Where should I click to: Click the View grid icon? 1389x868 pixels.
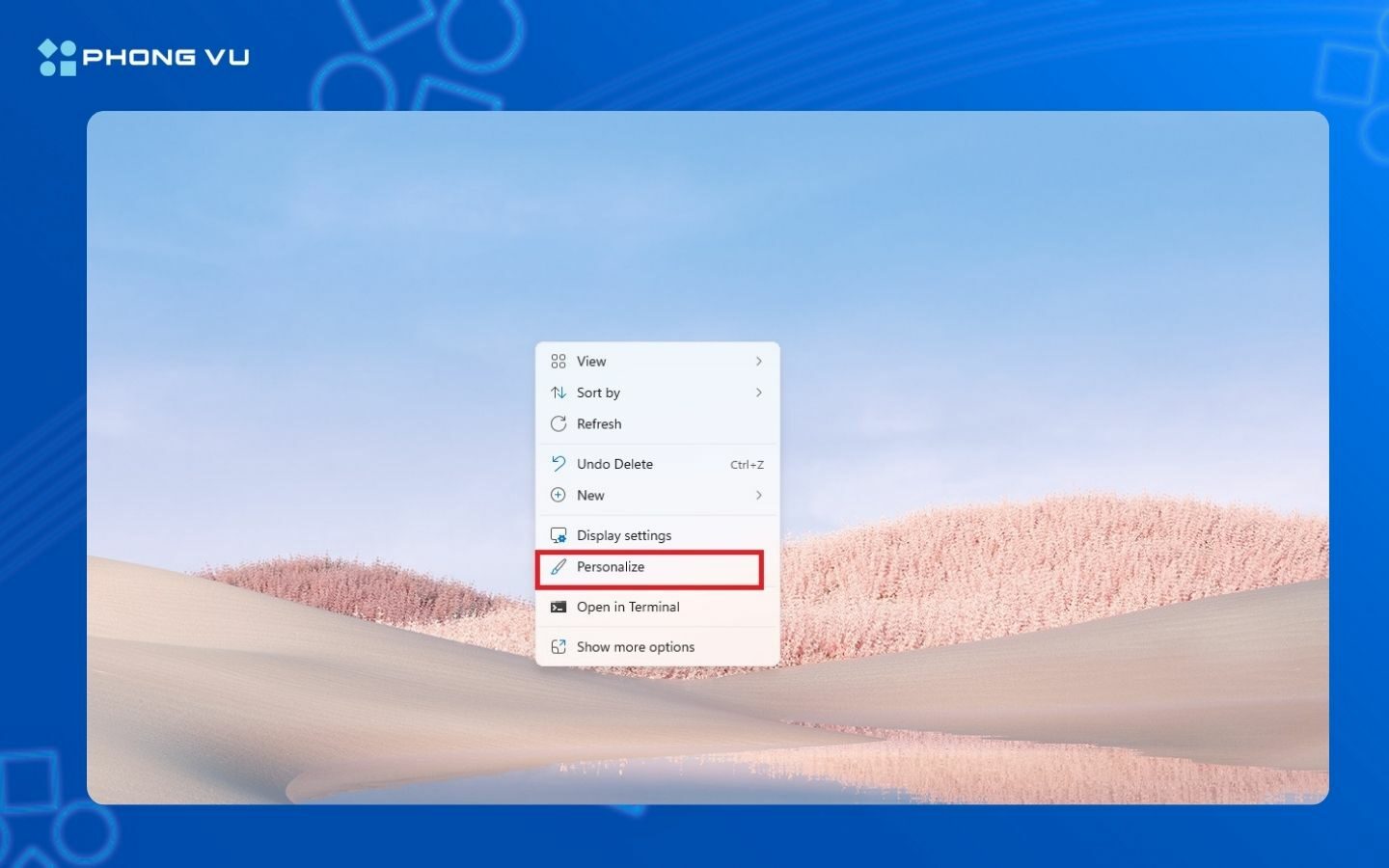[x=558, y=362]
